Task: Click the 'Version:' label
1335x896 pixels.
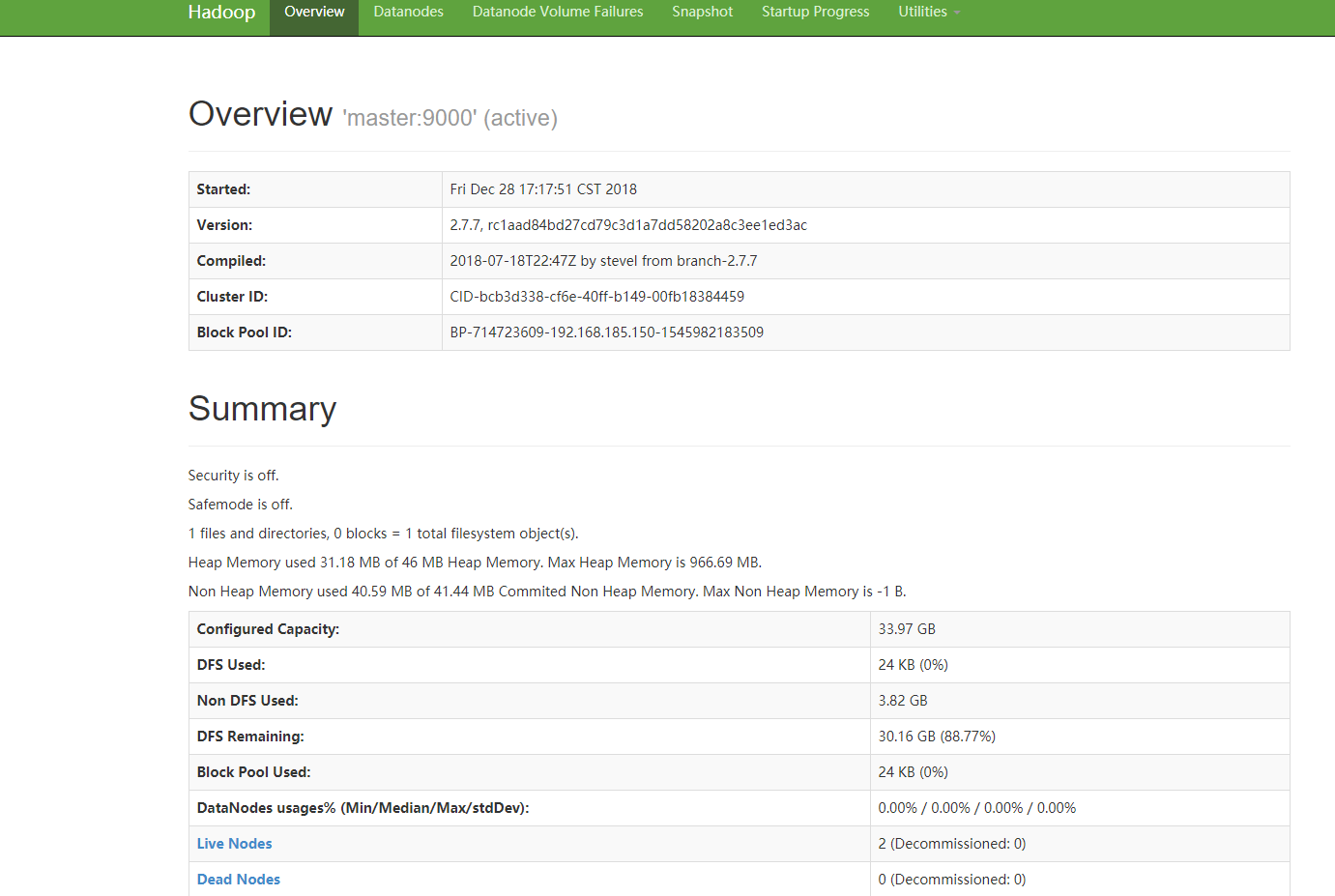Action: pos(224,225)
